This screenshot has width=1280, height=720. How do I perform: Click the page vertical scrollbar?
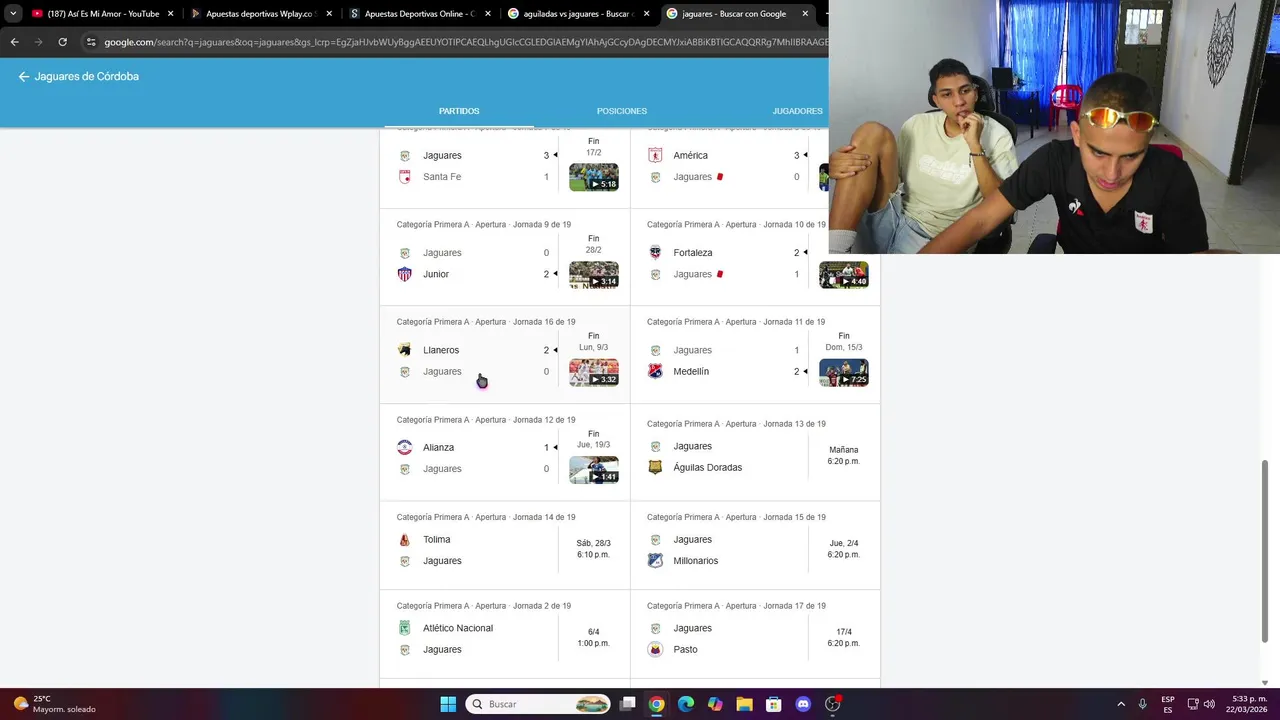(1265, 550)
